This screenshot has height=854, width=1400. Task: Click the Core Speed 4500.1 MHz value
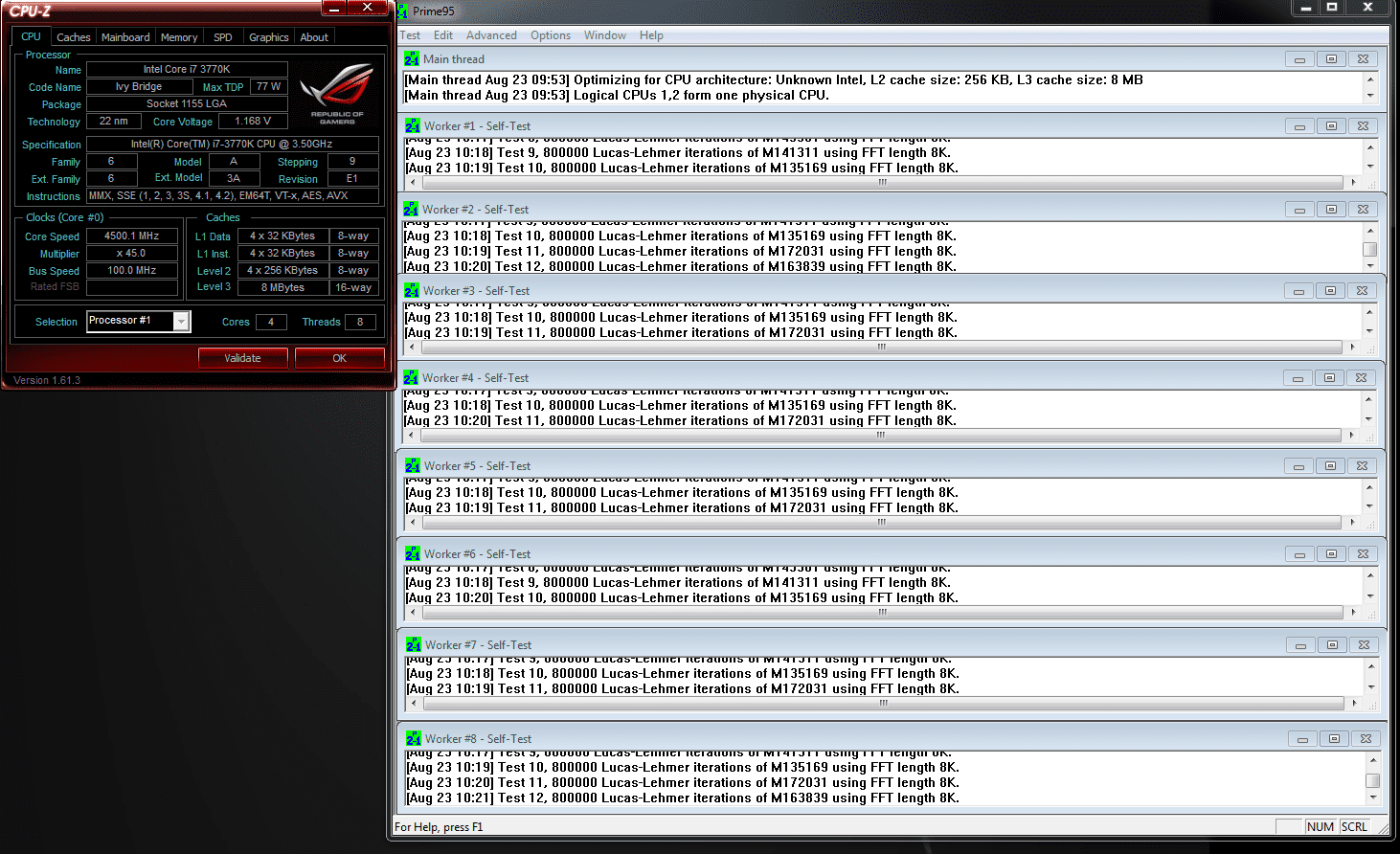(132, 236)
